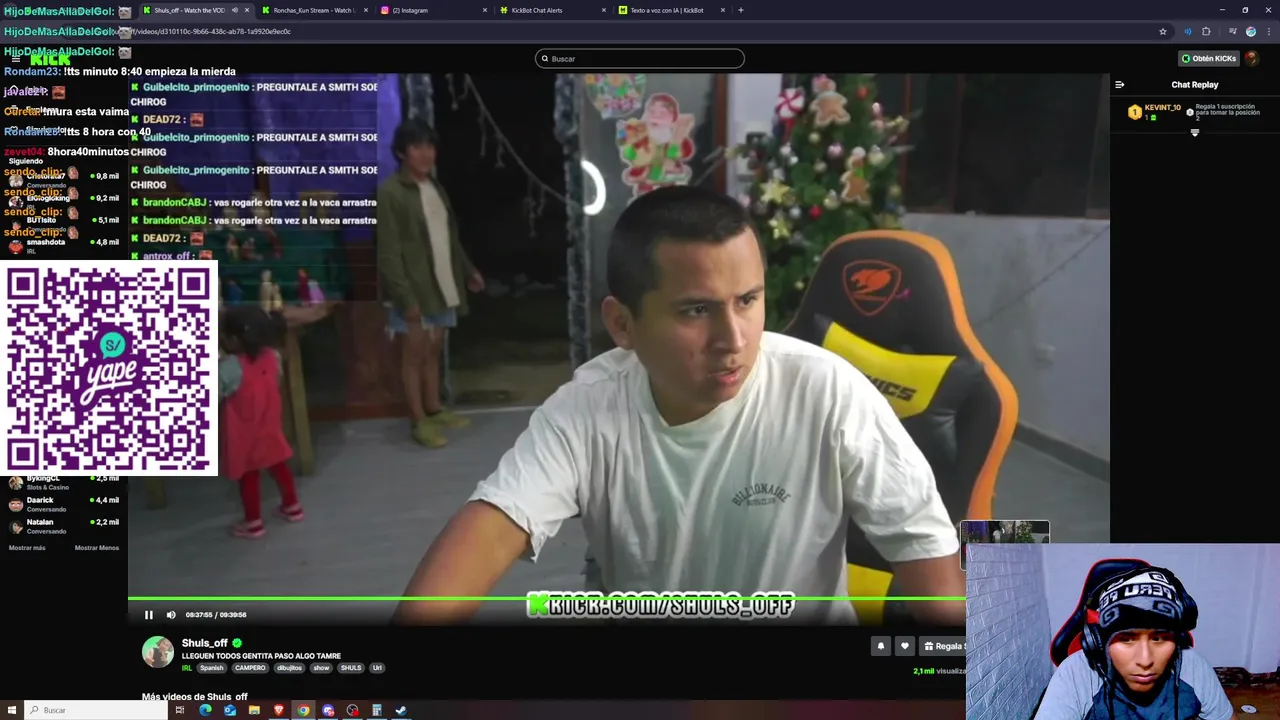Open the Kick user avatar menu

tap(1251, 58)
